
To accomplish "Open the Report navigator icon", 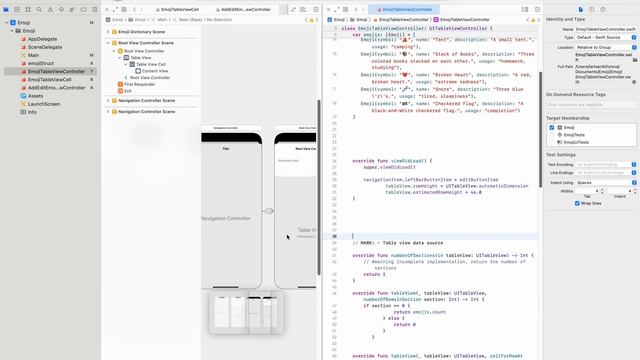I will (94, 9).
